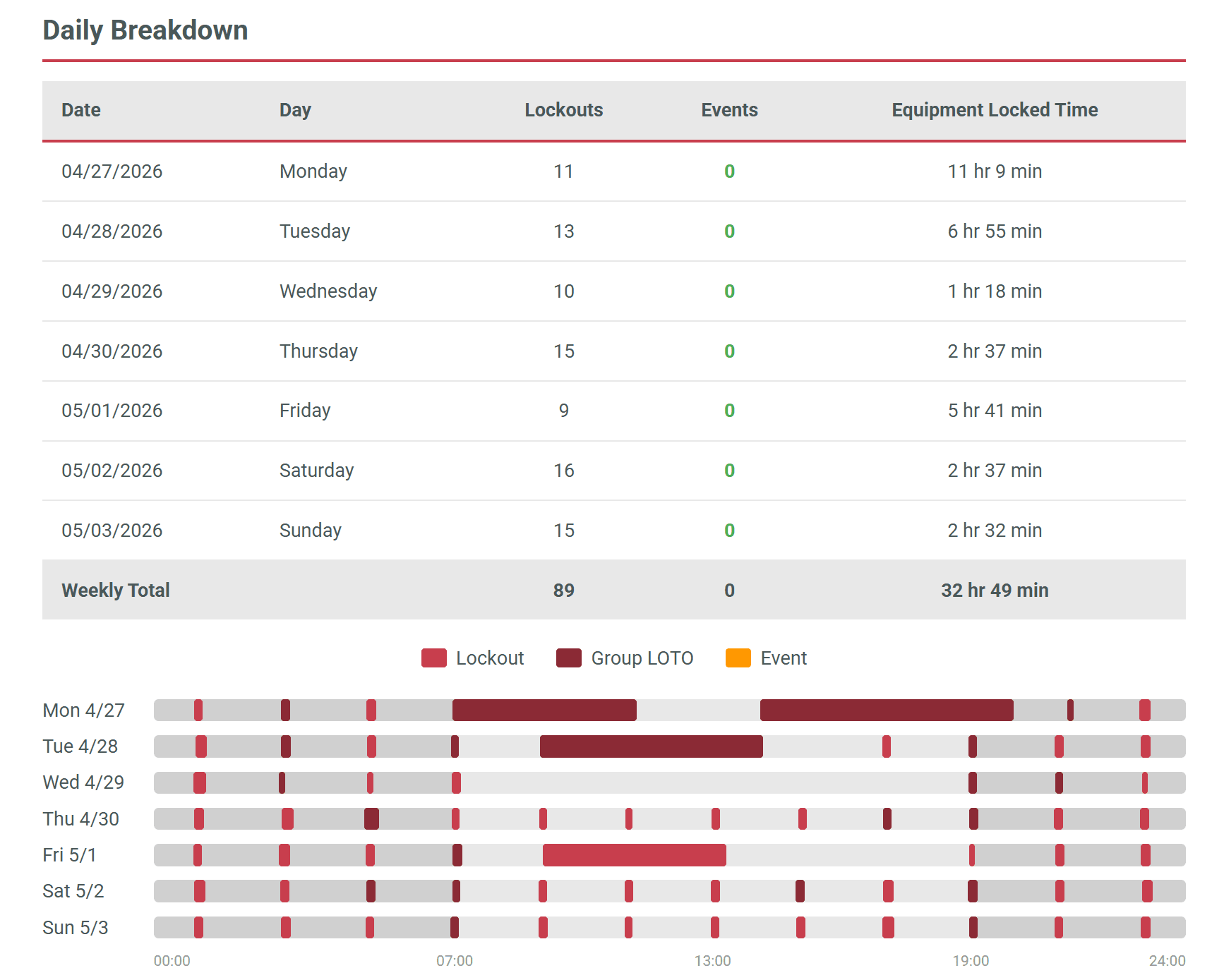Click the Saturday day cell
1212x980 pixels.
pyautogui.click(x=316, y=471)
